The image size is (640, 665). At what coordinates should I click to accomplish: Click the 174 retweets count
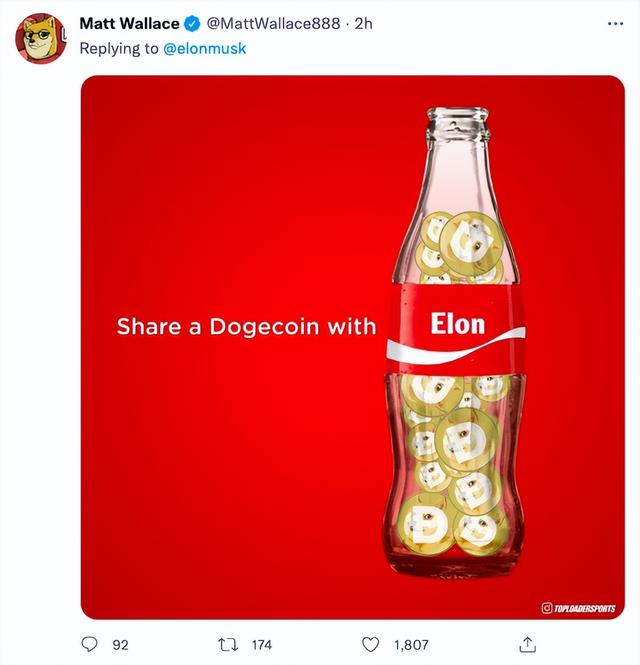[x=261, y=645]
